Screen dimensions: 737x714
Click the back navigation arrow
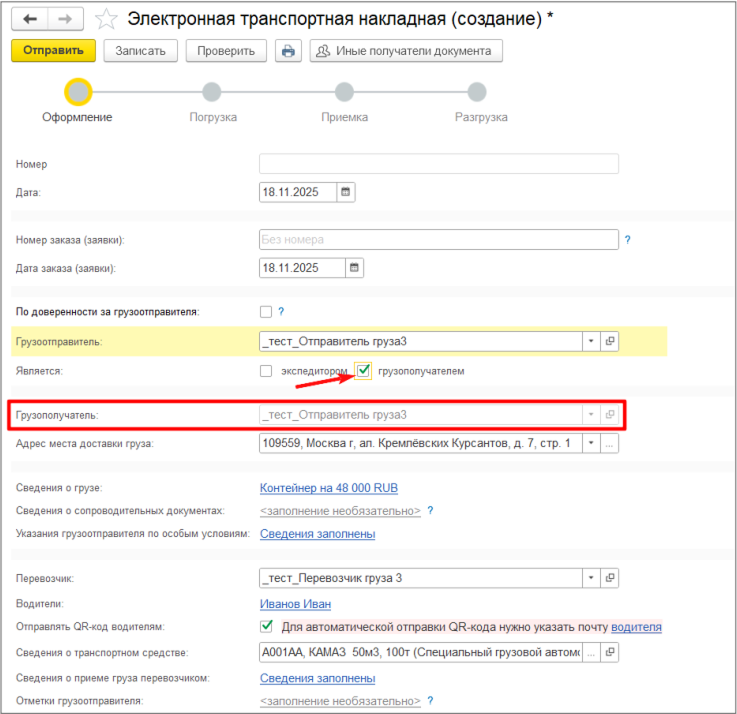[29, 20]
